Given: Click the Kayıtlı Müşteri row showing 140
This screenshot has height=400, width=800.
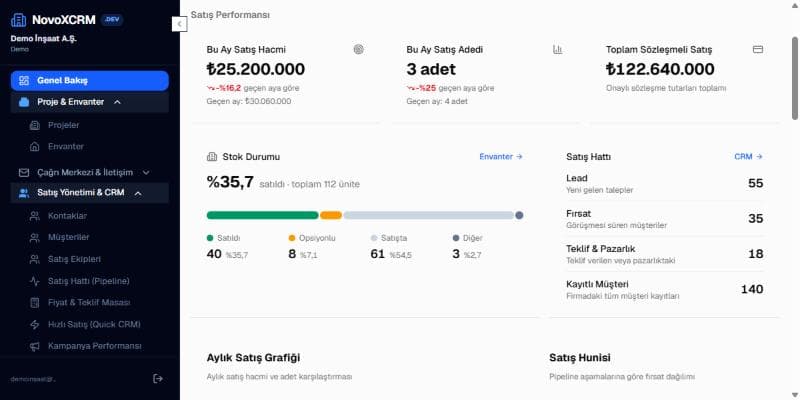Looking at the screenshot, I should [665, 289].
